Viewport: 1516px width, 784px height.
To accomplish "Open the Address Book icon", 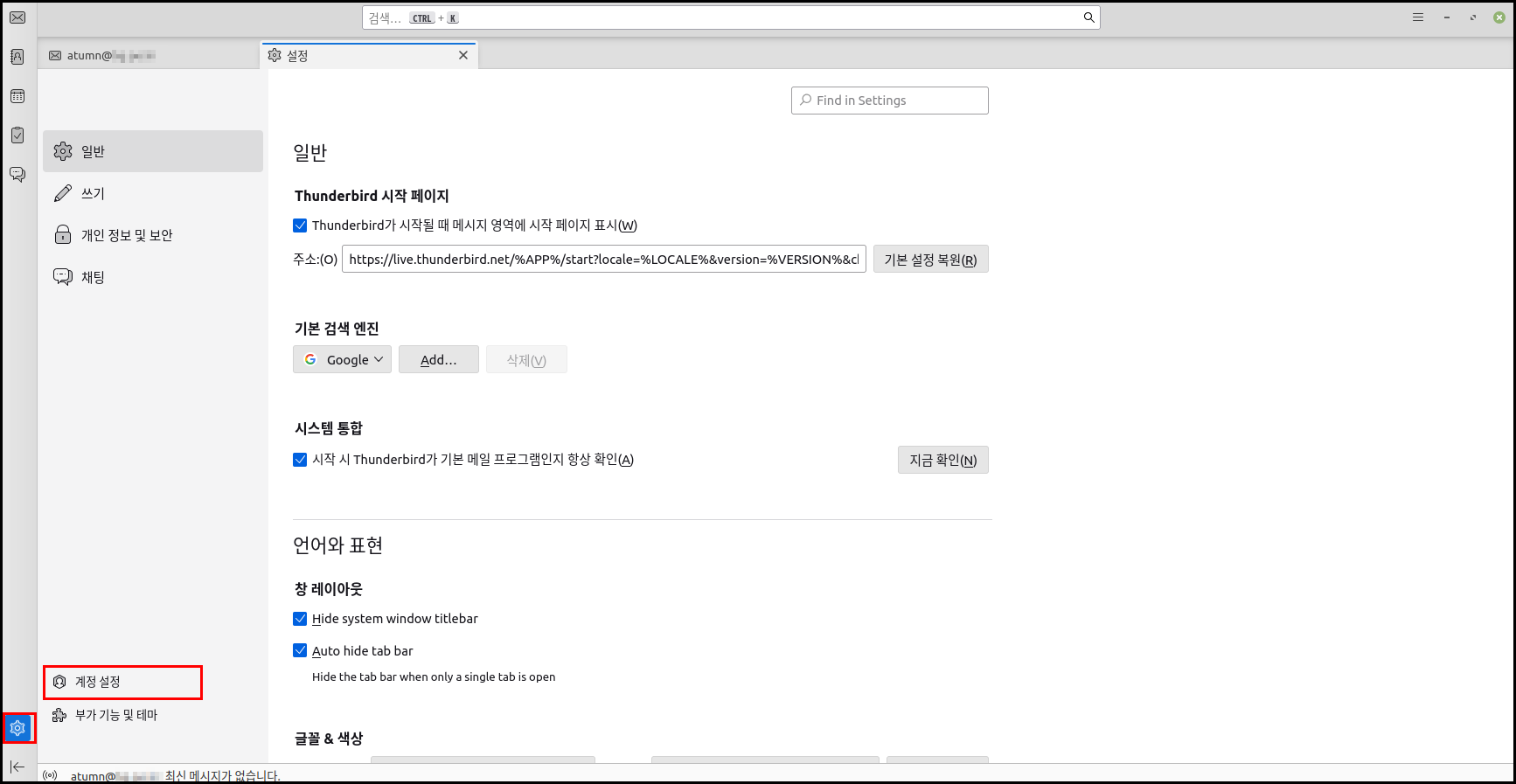I will pyautogui.click(x=17, y=57).
